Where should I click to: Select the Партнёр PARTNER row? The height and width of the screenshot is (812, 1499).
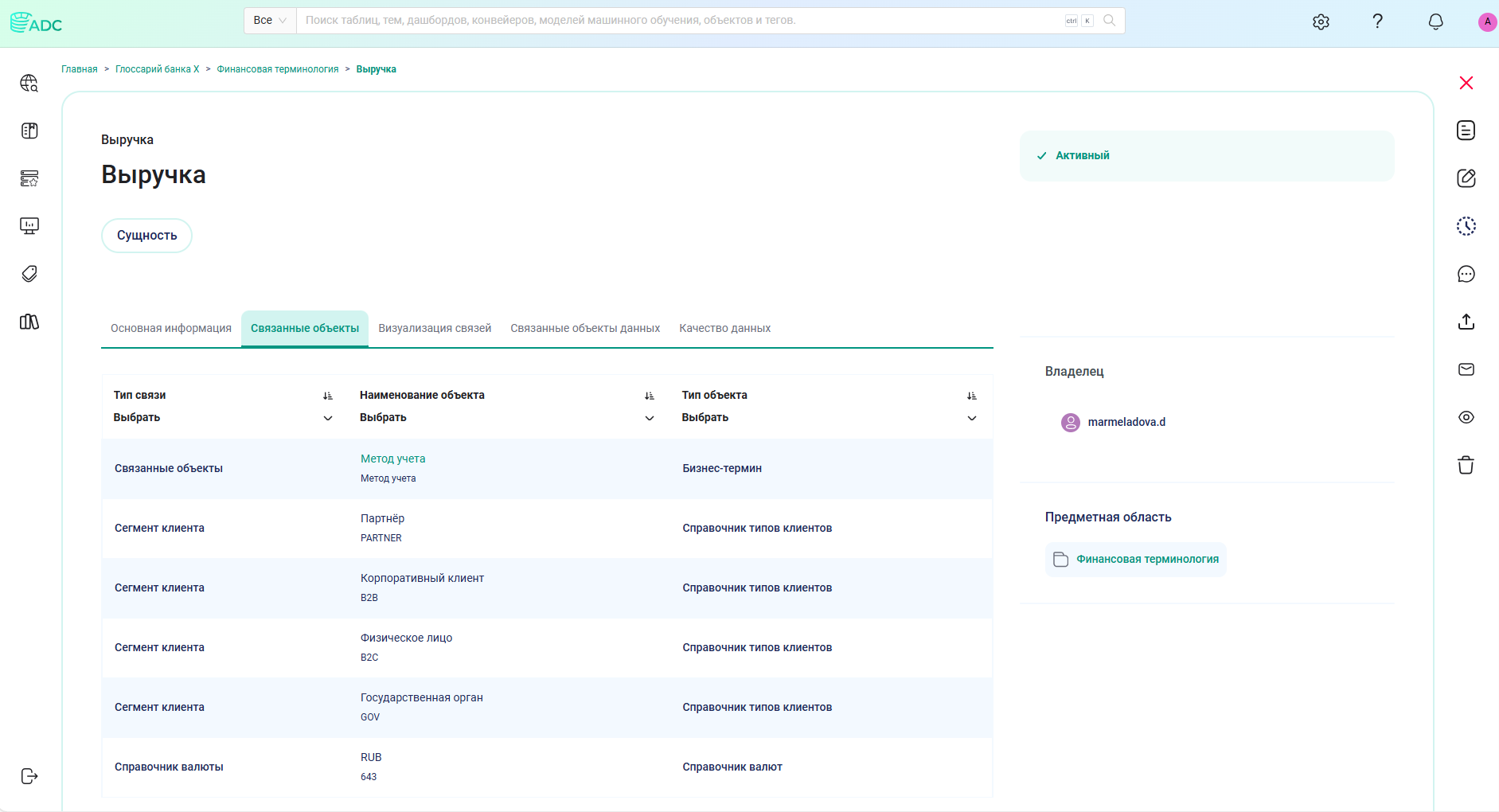547,529
